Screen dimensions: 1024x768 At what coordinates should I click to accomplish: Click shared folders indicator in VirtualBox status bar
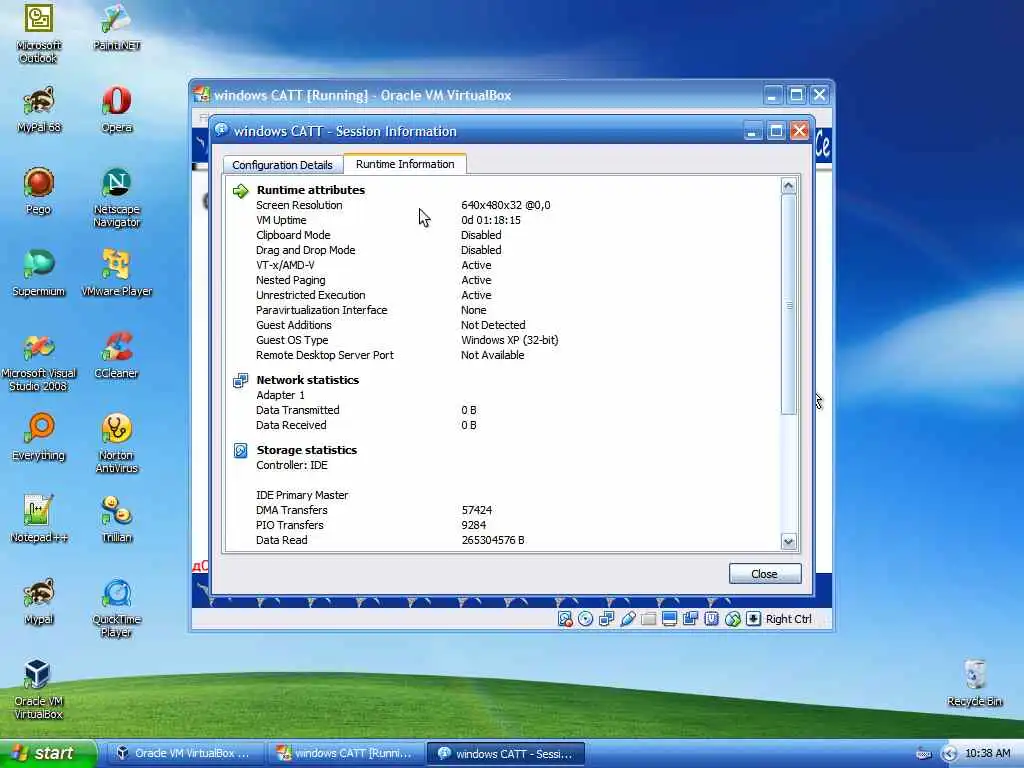[648, 618]
